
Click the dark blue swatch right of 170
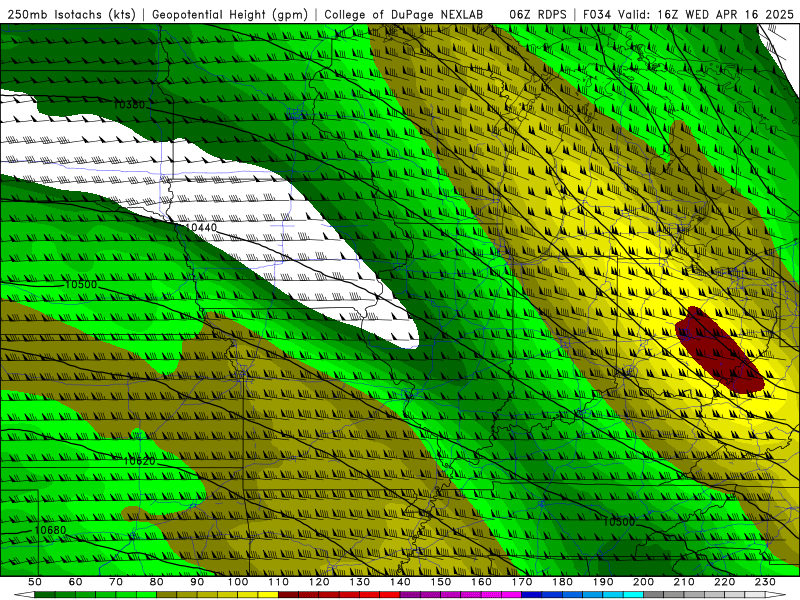point(532,595)
